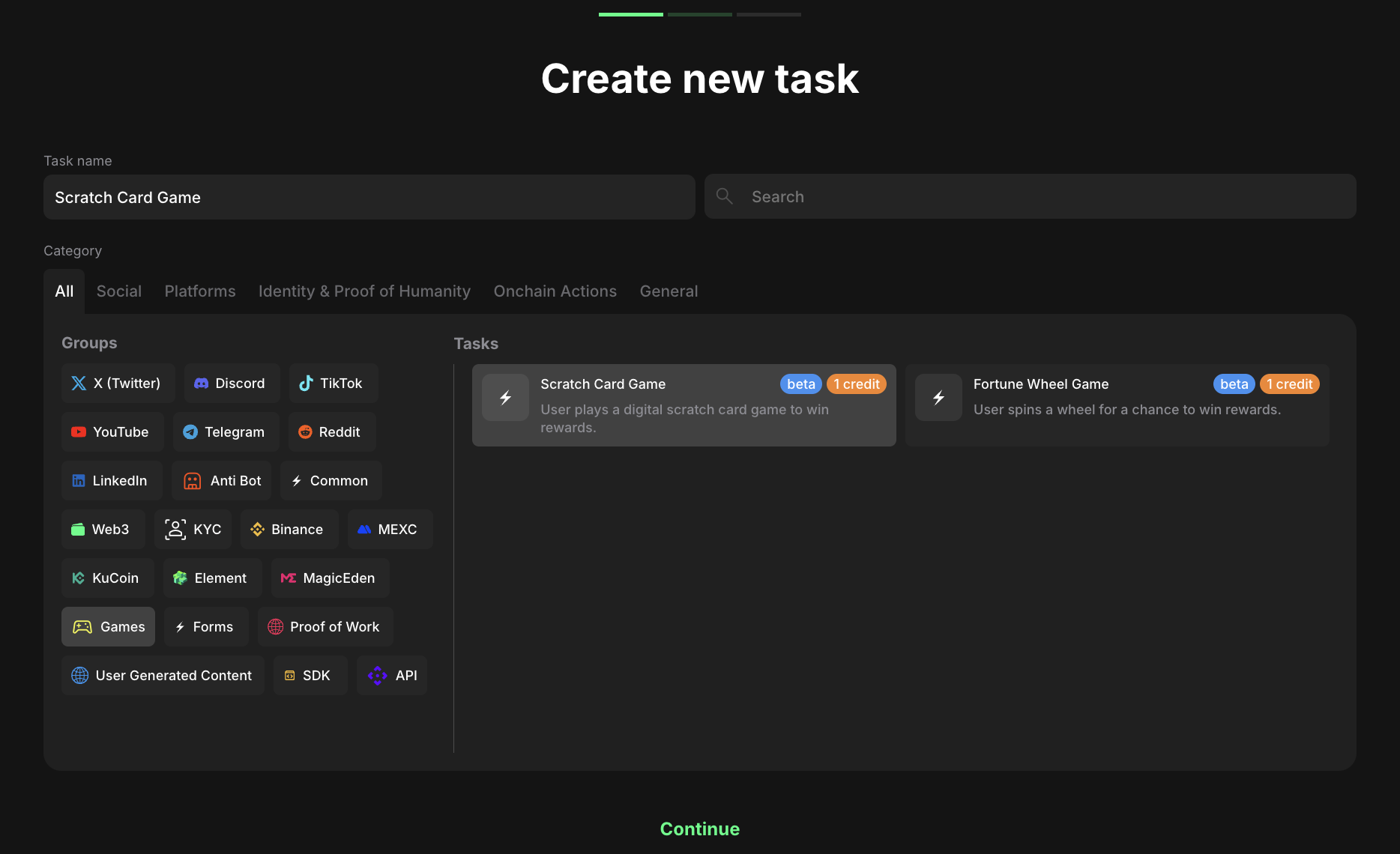The width and height of the screenshot is (1400, 854).
Task: Pick the YouTube group
Action: point(112,432)
